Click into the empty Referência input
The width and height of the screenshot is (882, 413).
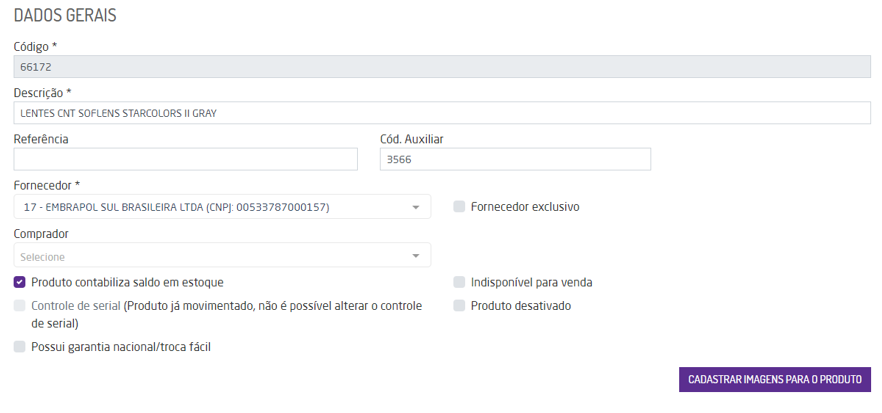[185, 160]
